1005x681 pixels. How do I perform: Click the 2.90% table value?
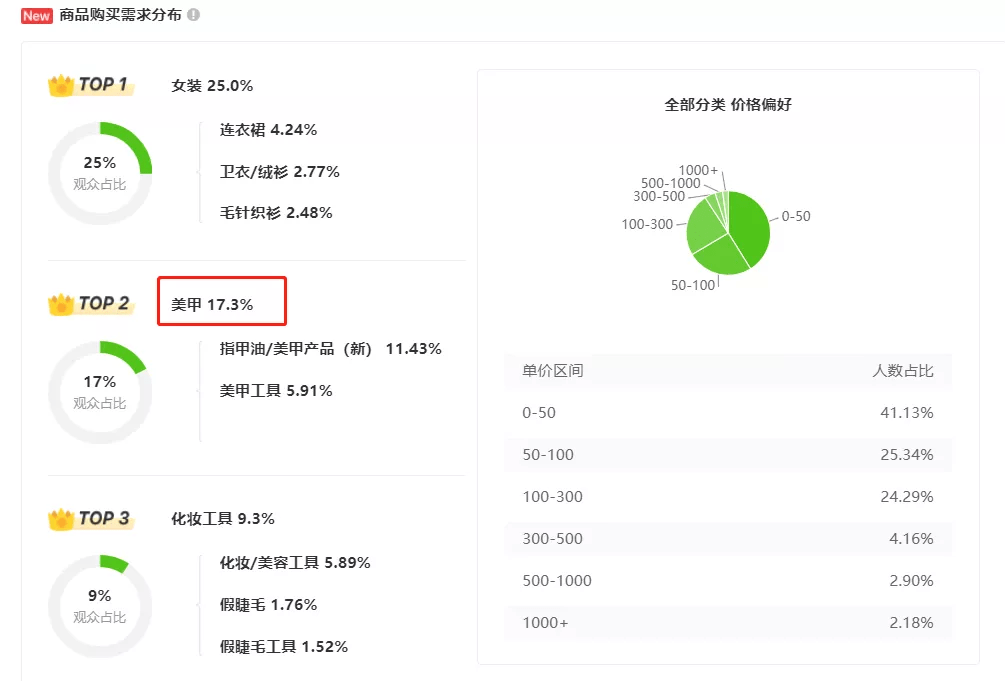pyautogui.click(x=911, y=581)
